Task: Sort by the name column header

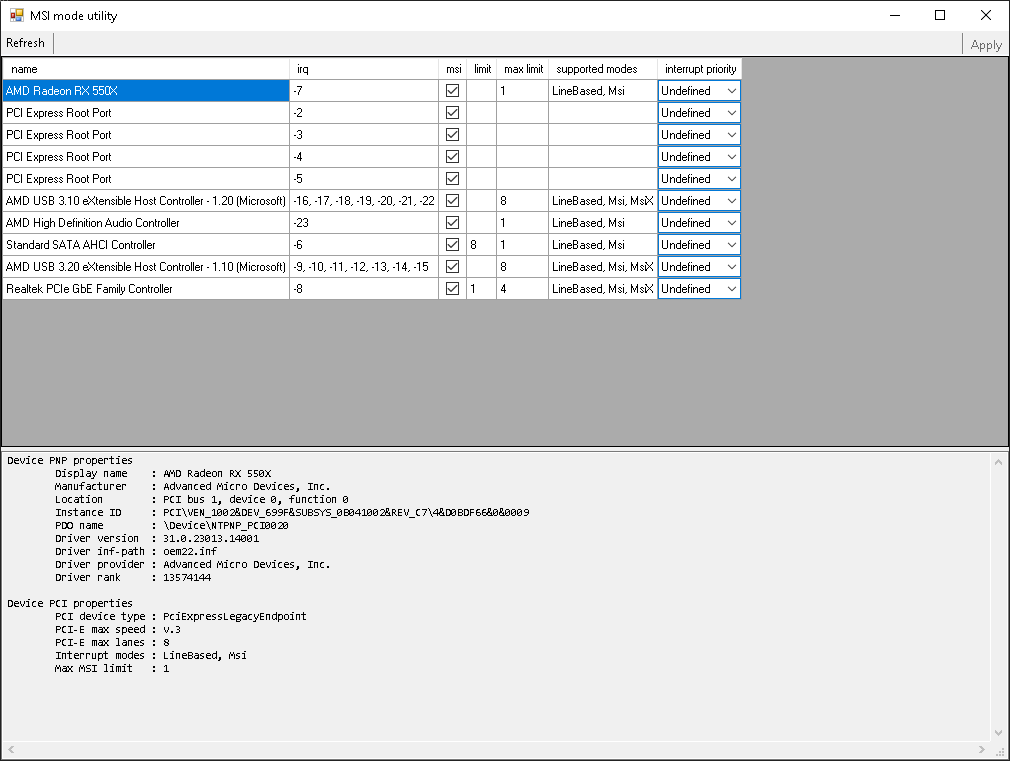Action: (146, 69)
